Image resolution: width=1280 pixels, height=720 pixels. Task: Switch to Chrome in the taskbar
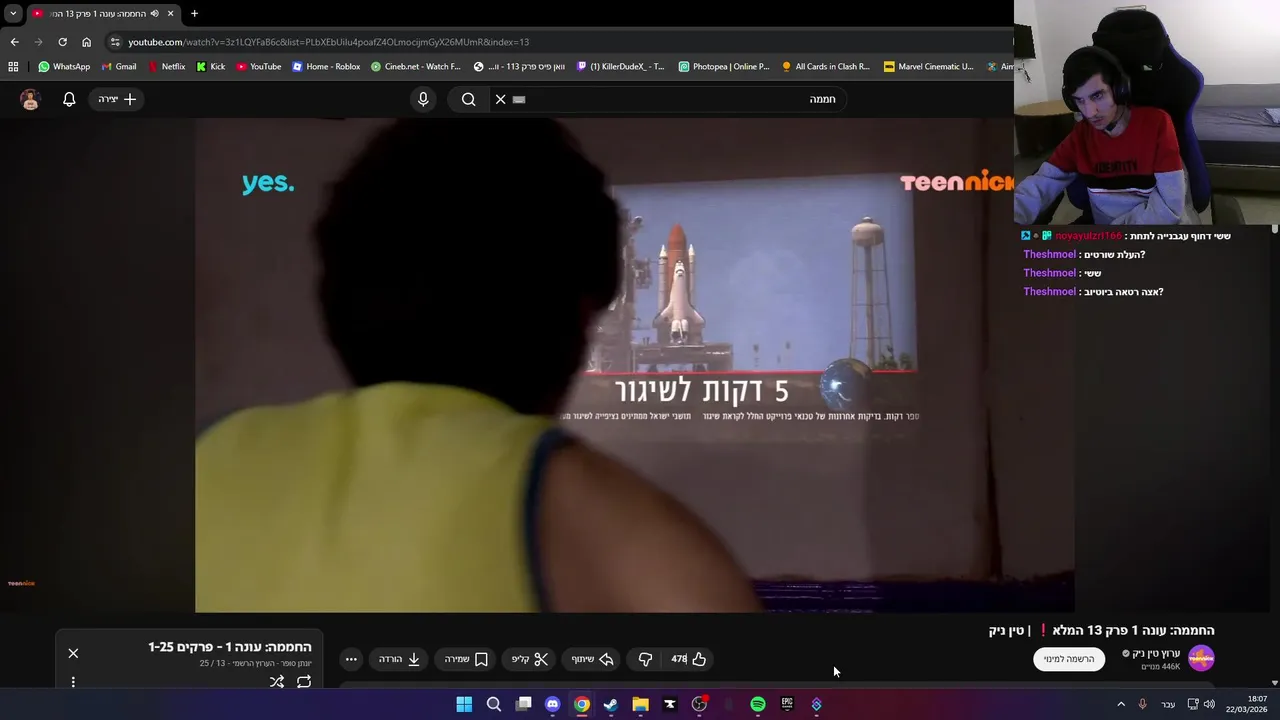(582, 704)
